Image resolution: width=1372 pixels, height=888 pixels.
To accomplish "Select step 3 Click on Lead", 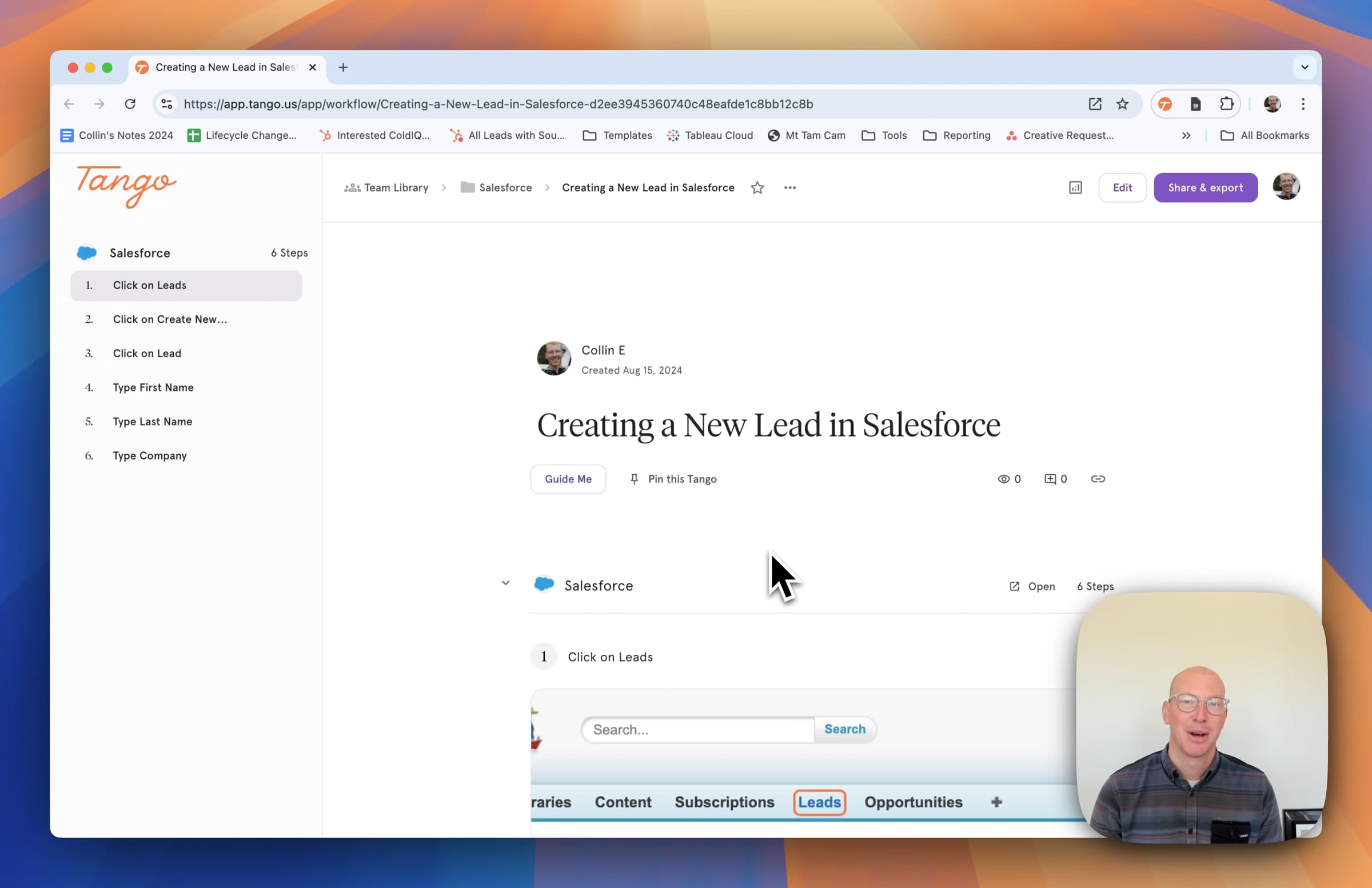I will coord(186,353).
